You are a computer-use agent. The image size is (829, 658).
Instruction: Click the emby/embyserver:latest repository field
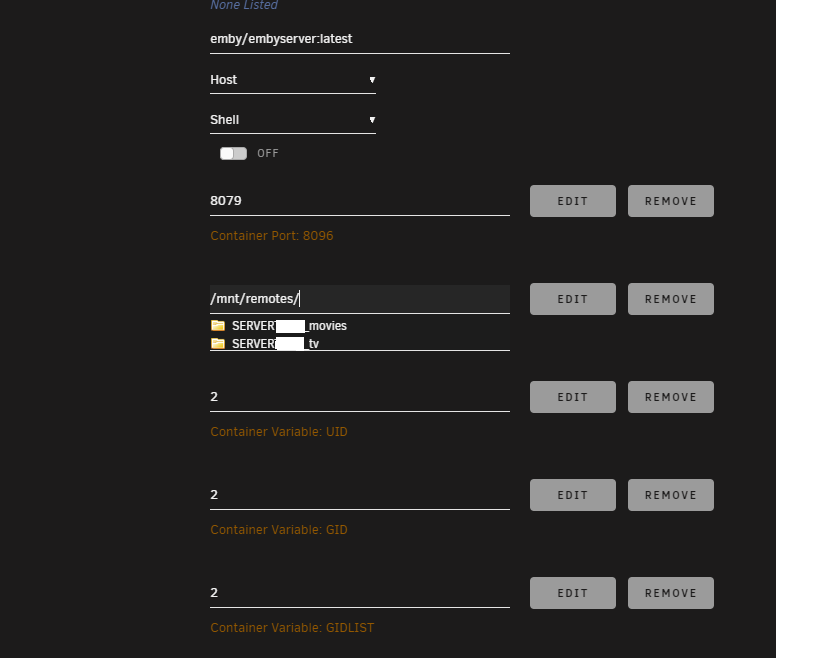click(360, 39)
